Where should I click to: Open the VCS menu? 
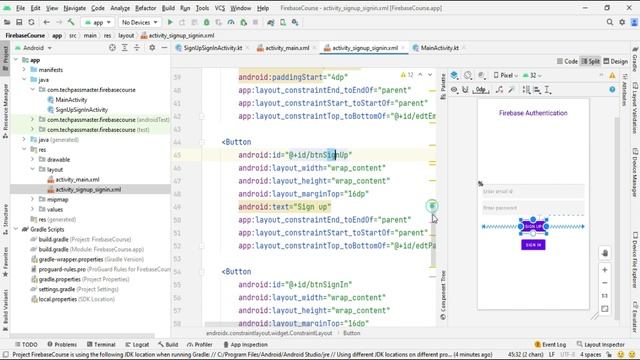tap(220, 8)
